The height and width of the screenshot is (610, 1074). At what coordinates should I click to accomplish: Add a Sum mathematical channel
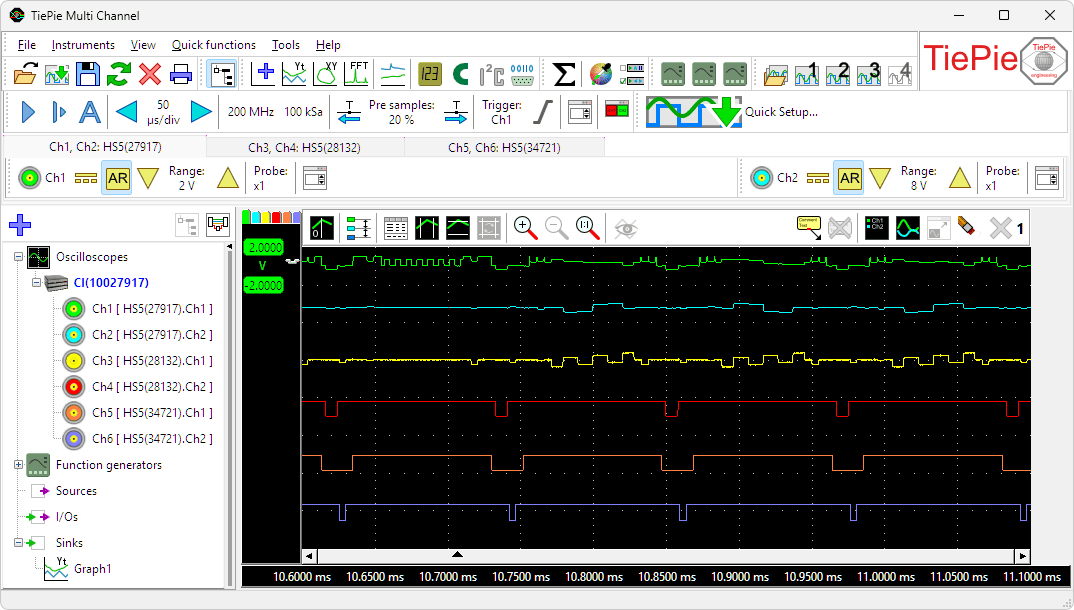[x=565, y=73]
